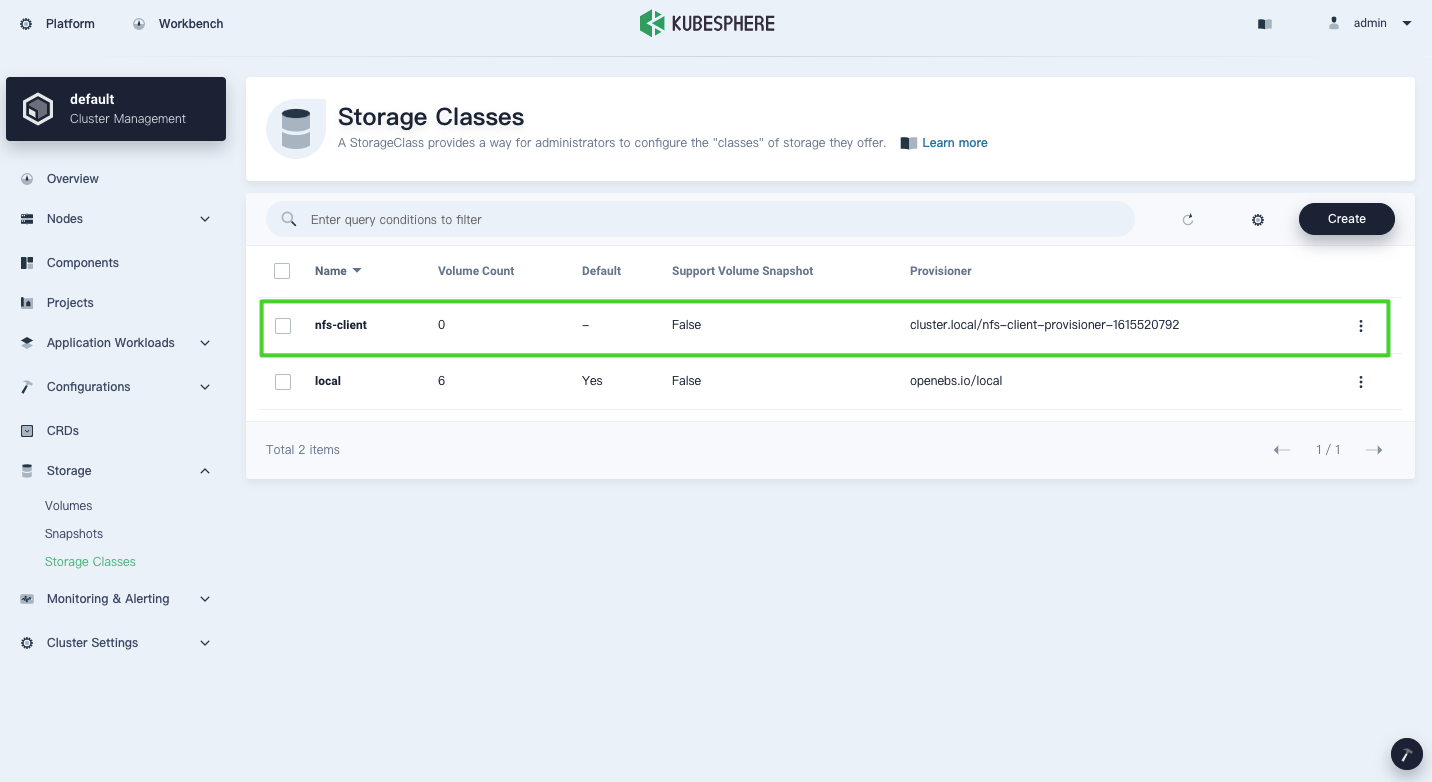Click the Create button
Screen dimensions: 1432x782
(1346, 219)
